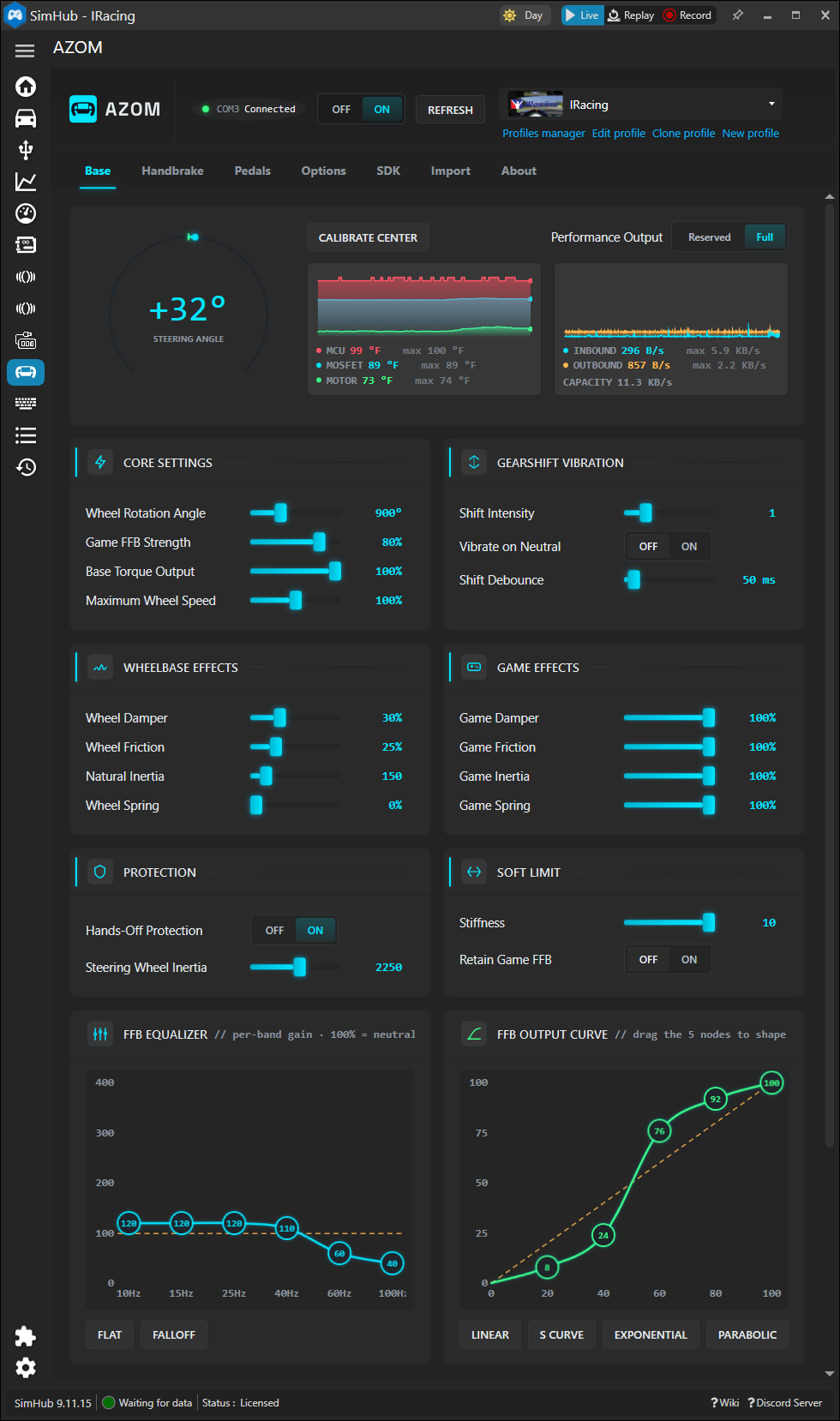Set Vibrate on Neutral to ON
The width and height of the screenshot is (840, 1421).
pyautogui.click(x=689, y=546)
